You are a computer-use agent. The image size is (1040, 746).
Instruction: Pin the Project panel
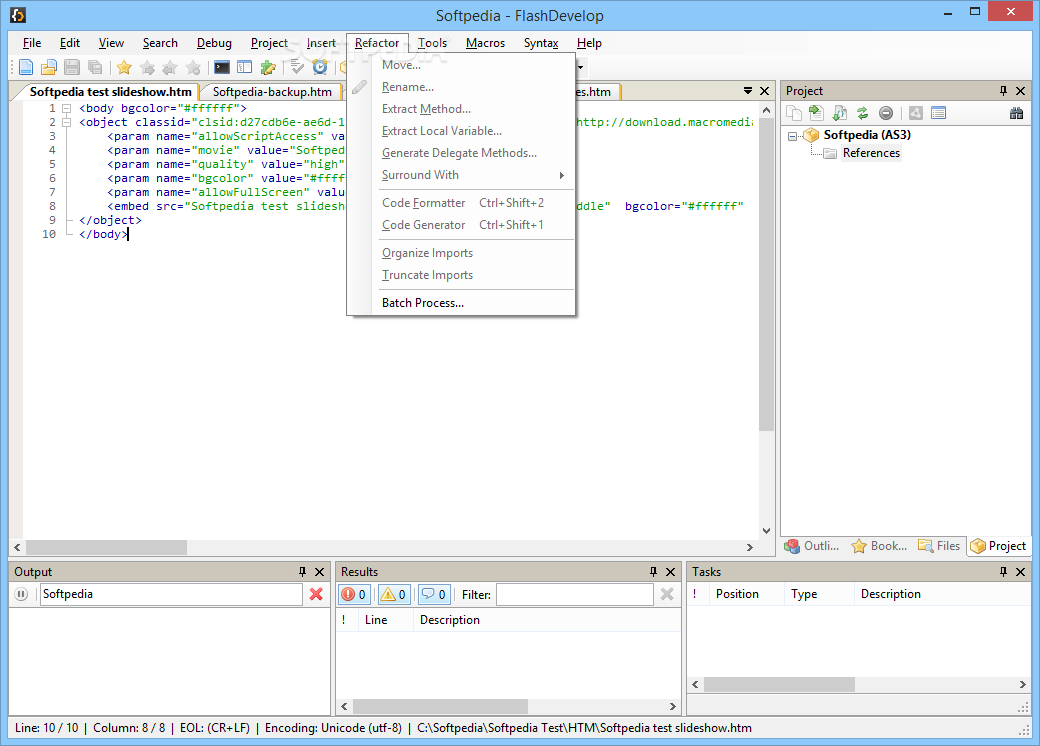point(1003,91)
